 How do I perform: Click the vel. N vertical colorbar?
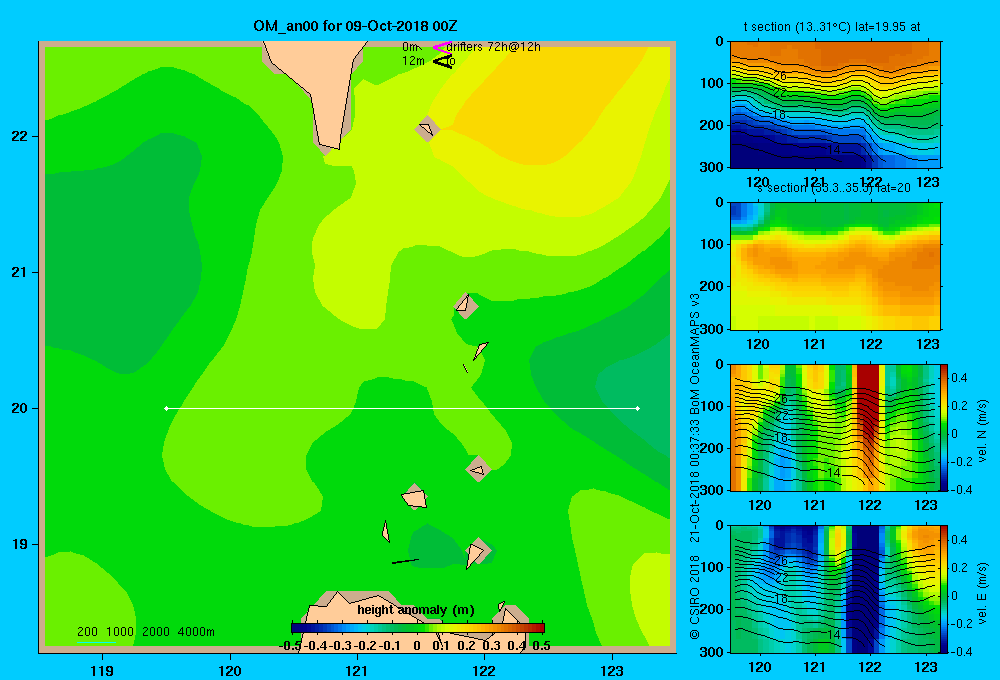tap(945, 427)
